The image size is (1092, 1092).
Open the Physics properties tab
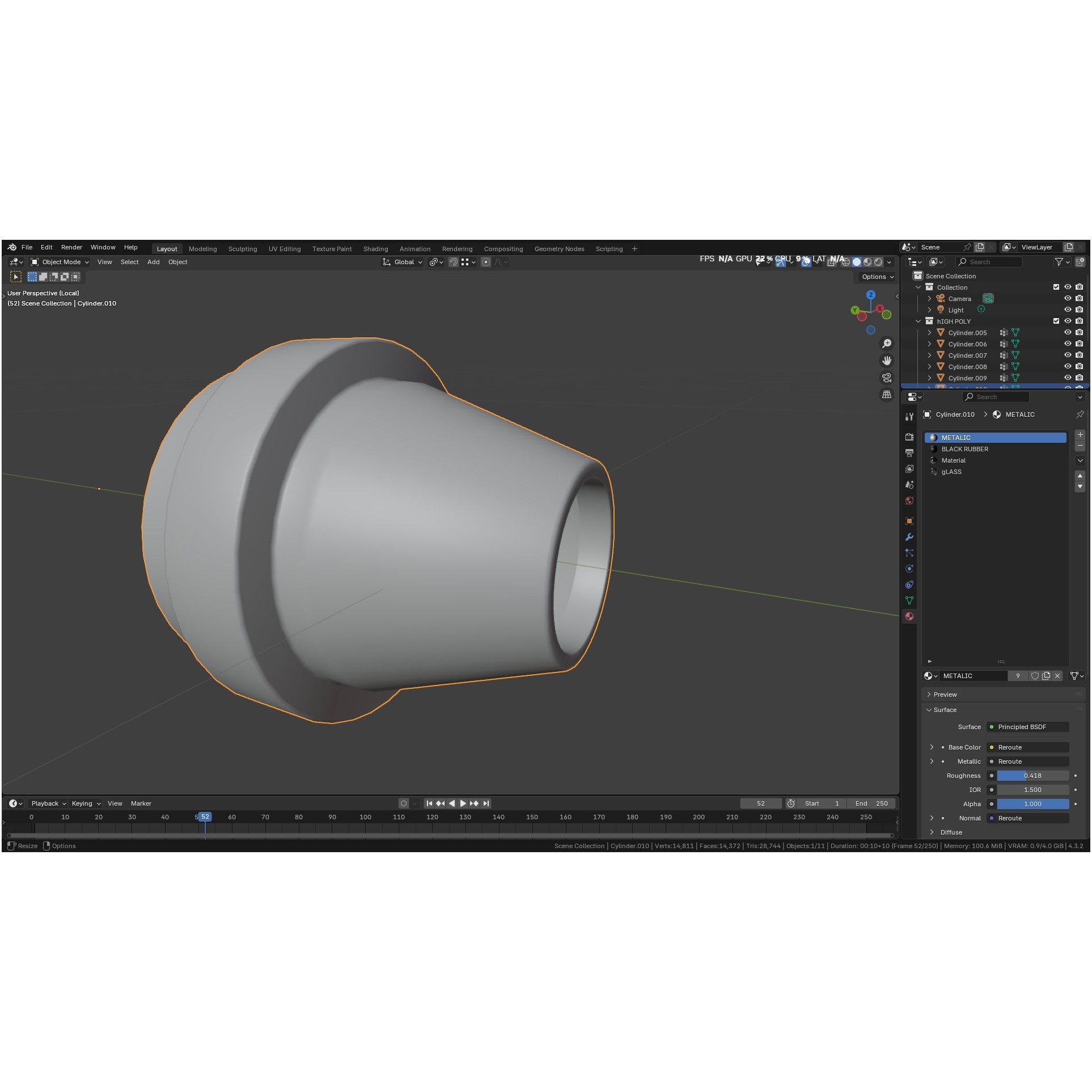point(909,569)
